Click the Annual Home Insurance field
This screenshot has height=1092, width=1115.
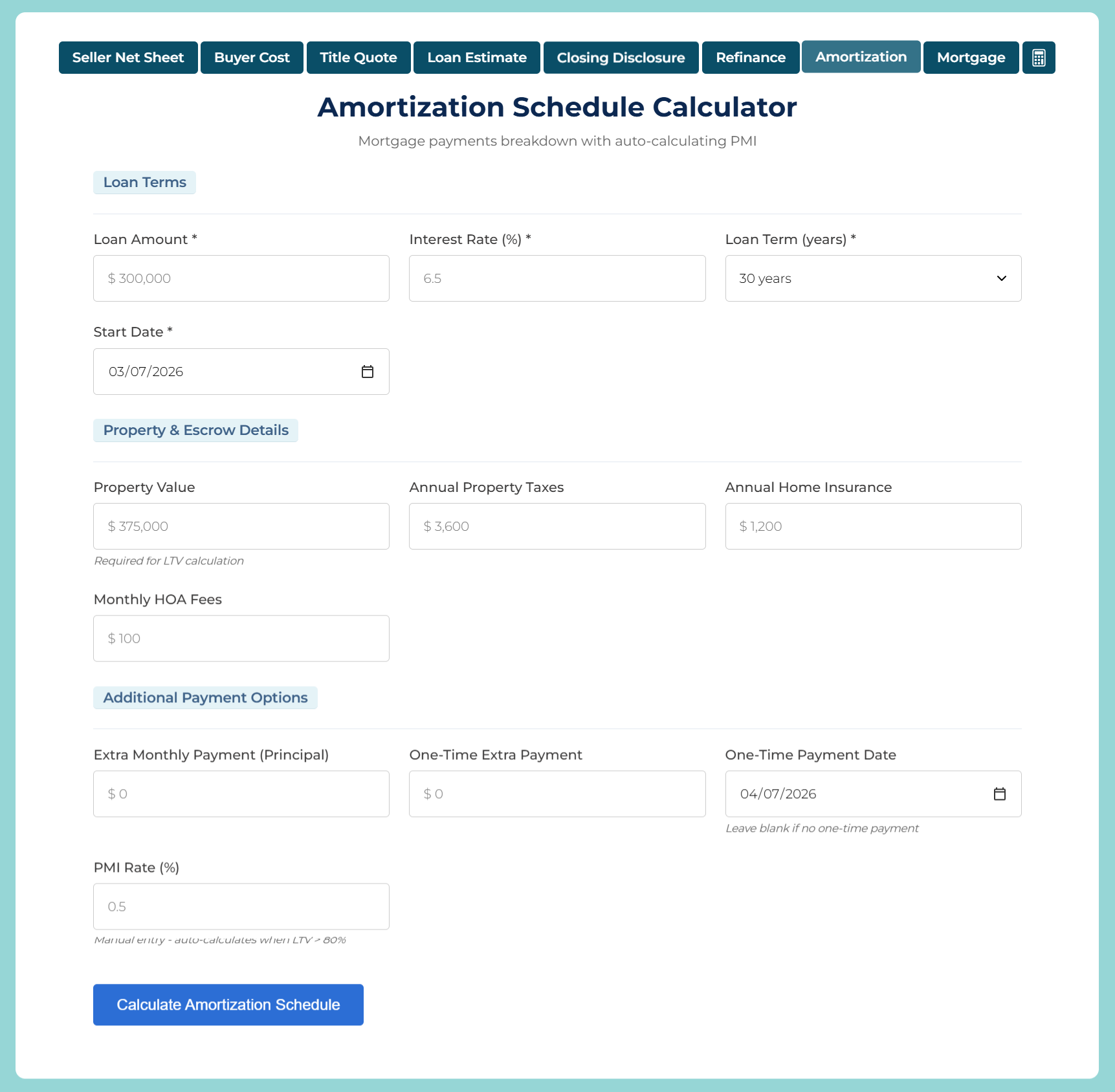[x=872, y=526]
